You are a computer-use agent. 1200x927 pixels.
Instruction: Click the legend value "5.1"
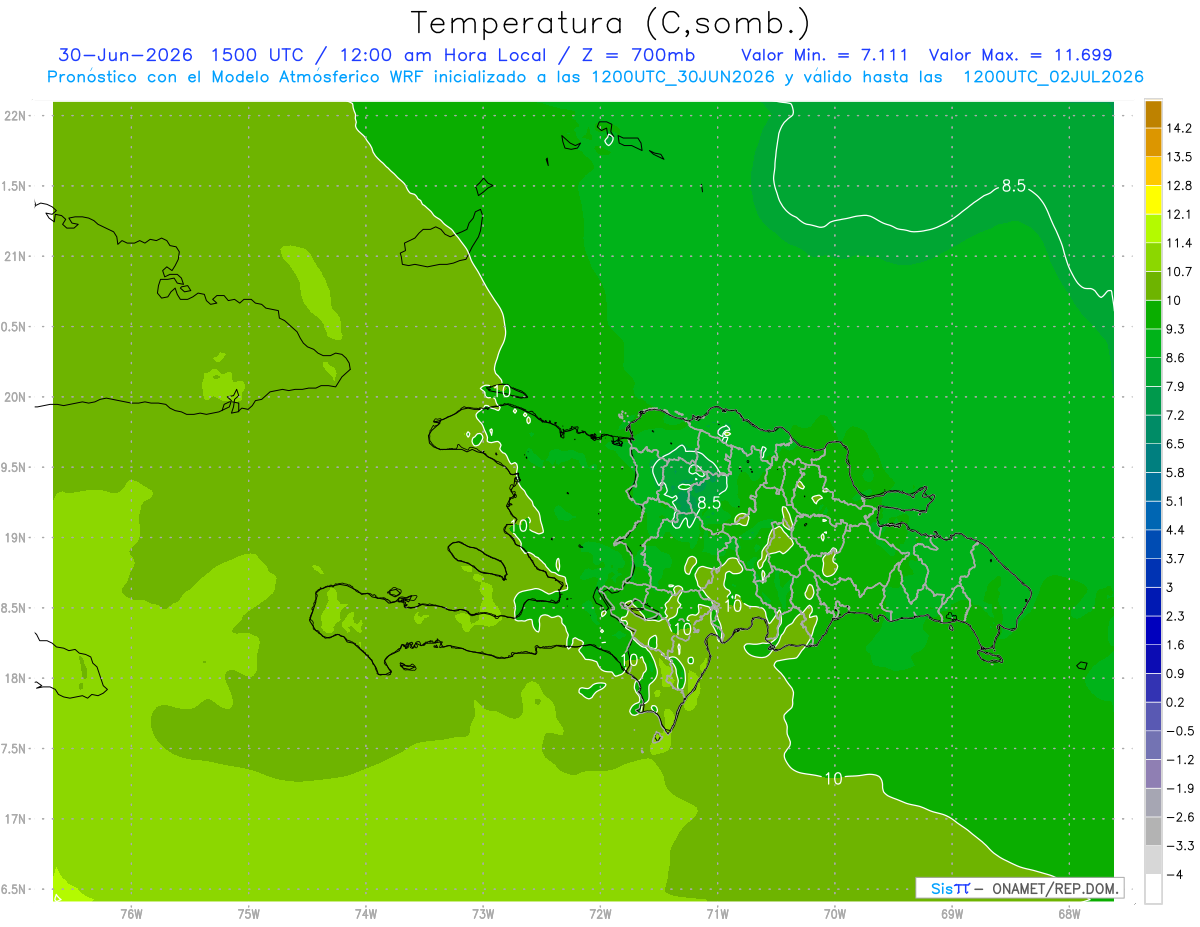(x=1175, y=502)
